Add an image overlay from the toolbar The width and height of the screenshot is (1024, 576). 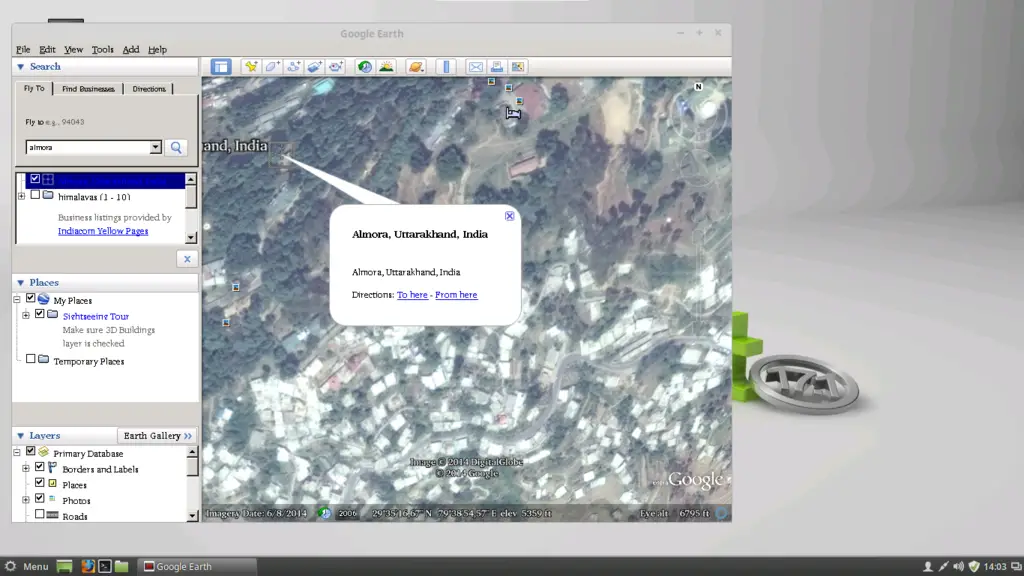[315, 67]
